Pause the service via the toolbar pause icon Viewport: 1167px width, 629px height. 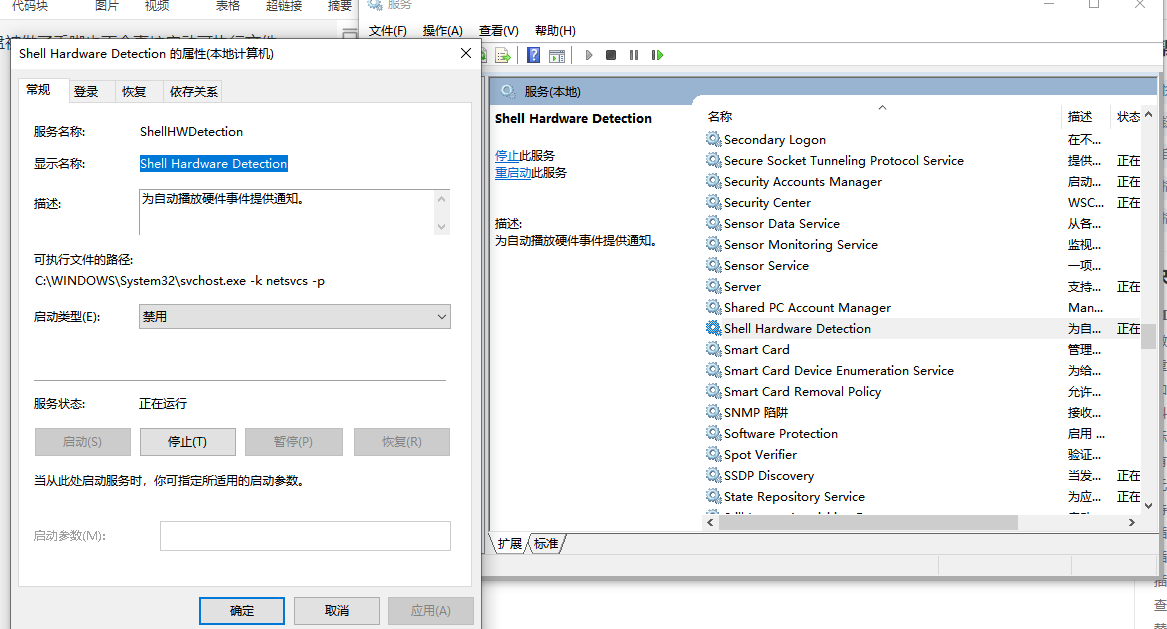tap(634, 55)
